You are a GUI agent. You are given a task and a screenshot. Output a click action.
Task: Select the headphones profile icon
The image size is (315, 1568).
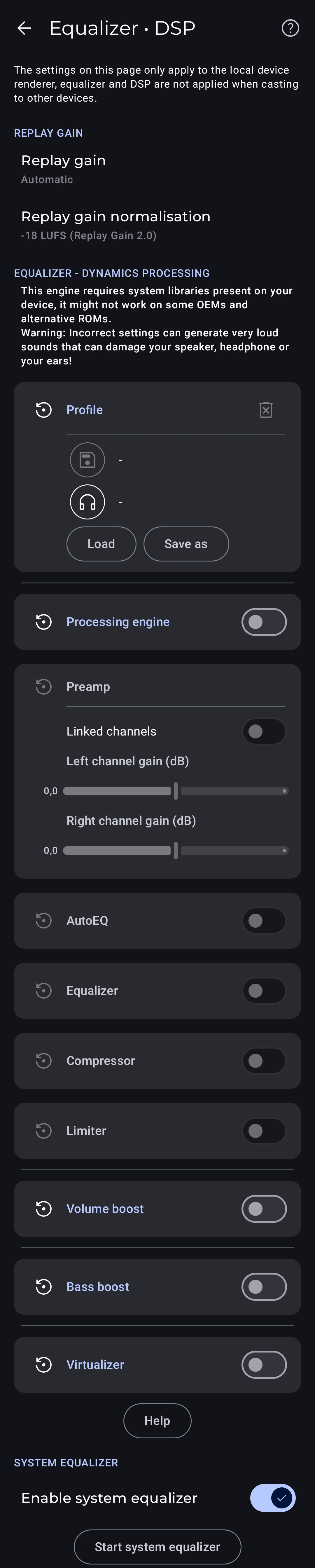coord(87,502)
